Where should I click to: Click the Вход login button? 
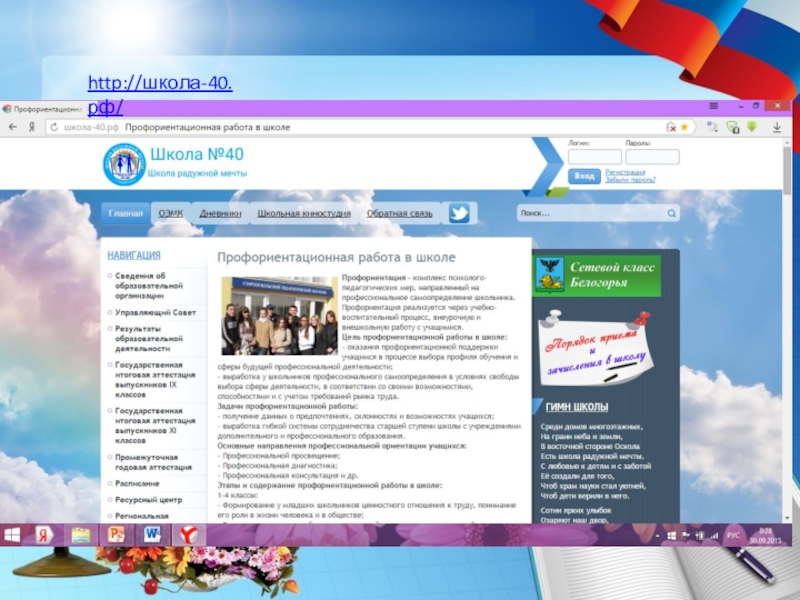(584, 176)
